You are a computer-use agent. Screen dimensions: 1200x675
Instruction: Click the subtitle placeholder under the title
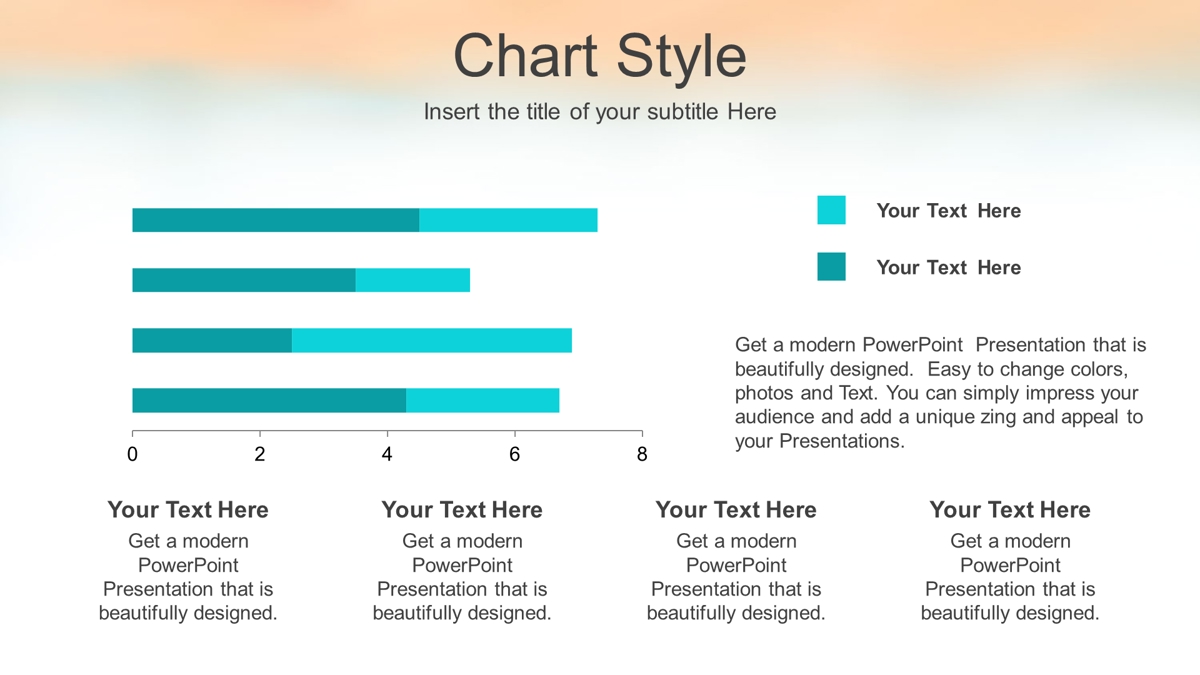click(x=600, y=112)
